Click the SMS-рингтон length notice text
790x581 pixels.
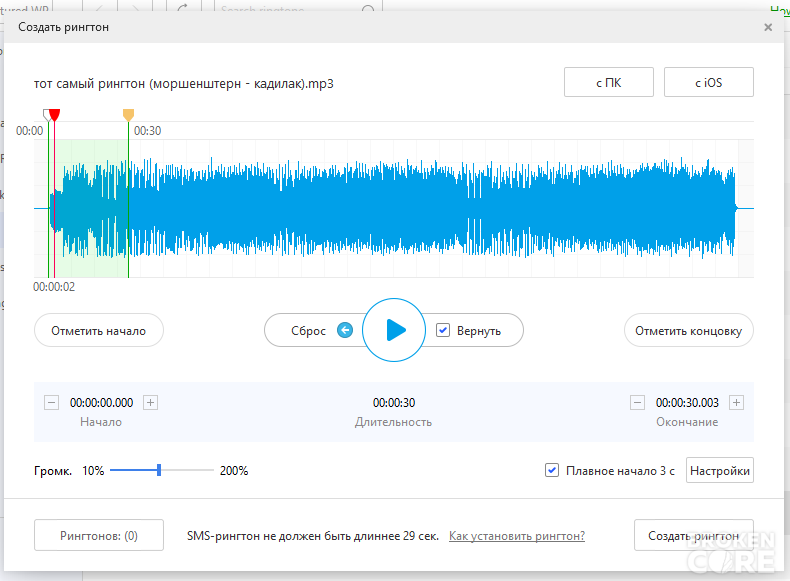point(313,536)
